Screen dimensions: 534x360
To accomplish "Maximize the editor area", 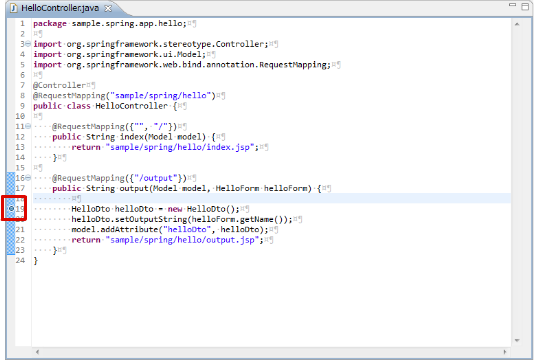I will 525,6.
